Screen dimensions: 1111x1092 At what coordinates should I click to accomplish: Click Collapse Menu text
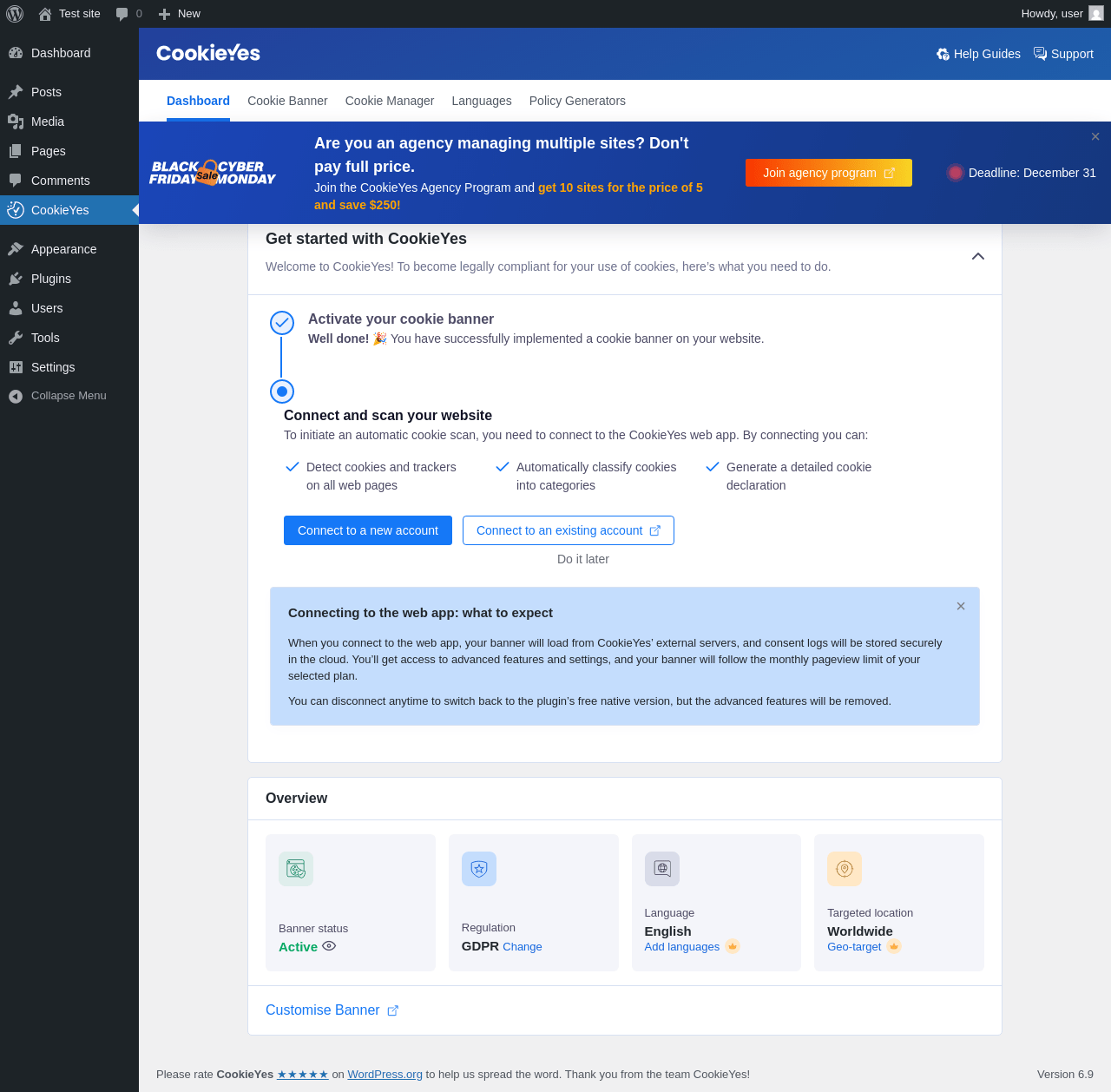pos(69,396)
